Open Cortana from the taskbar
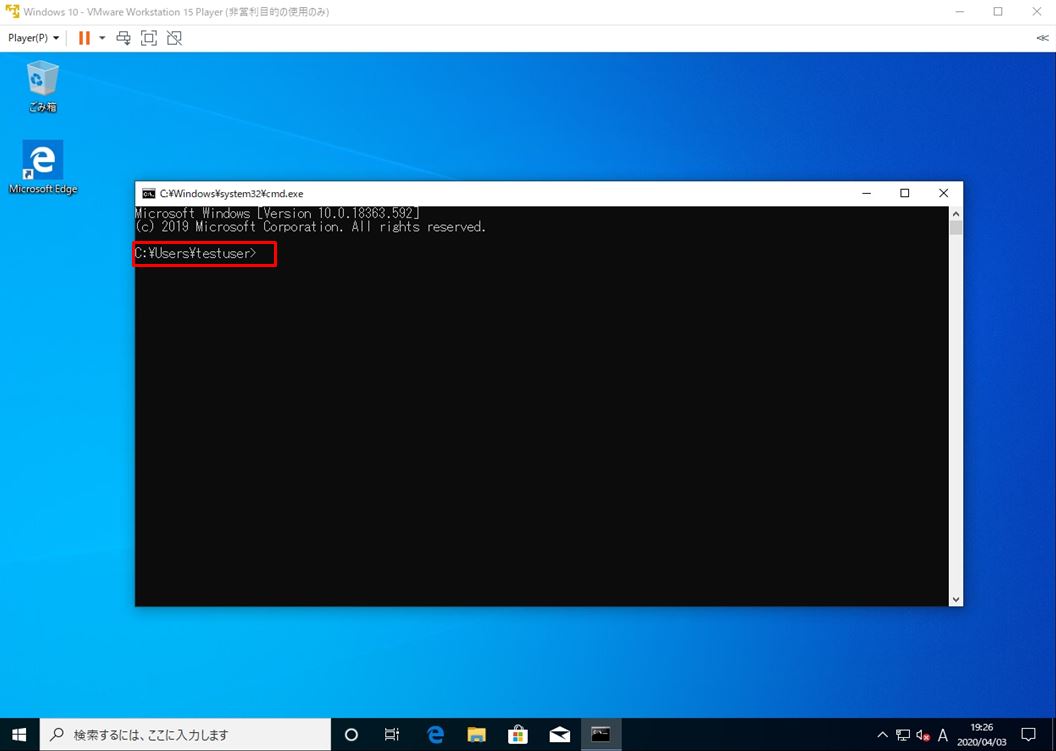 click(x=351, y=734)
